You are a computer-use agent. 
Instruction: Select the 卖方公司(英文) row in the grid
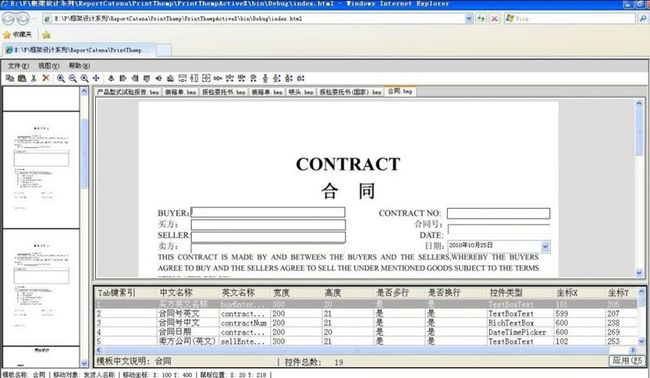tap(366, 341)
